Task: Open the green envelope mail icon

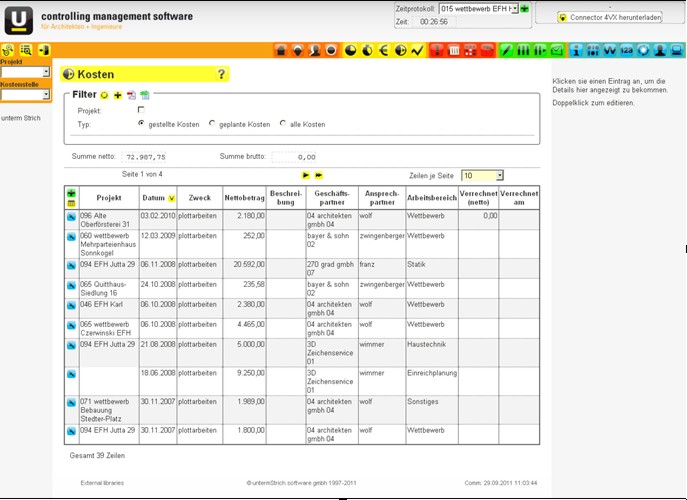Action: point(557,50)
